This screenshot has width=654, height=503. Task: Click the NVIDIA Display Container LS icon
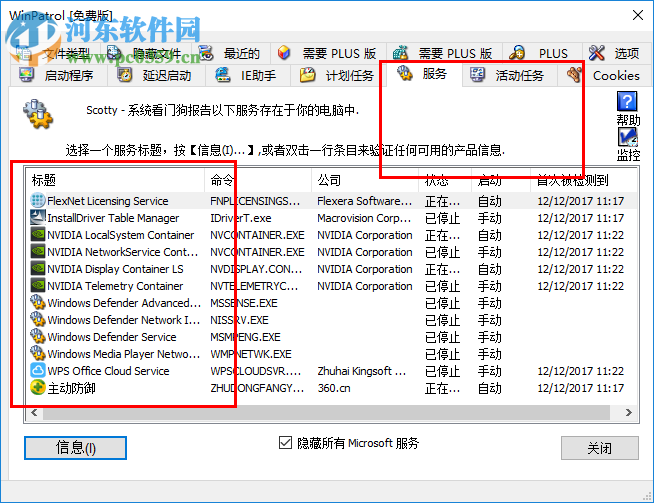(x=38, y=269)
